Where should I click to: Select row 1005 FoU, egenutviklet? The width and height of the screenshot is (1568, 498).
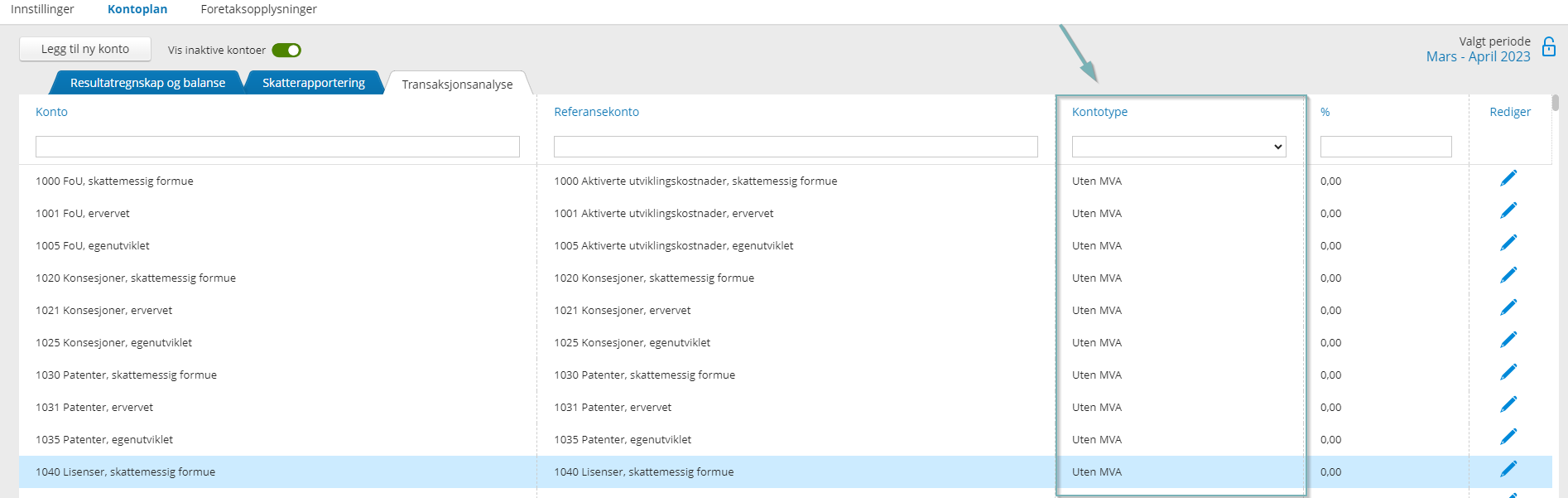click(785, 245)
